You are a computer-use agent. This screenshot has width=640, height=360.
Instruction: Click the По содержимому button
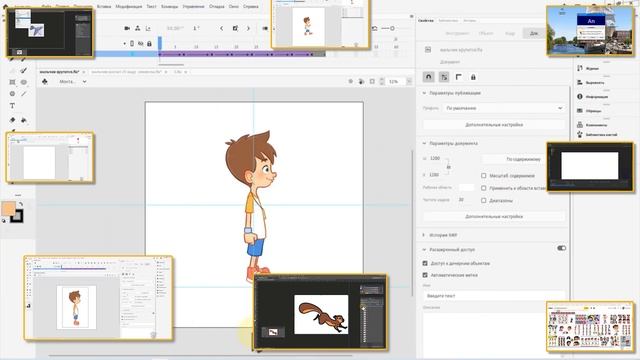pos(523,159)
